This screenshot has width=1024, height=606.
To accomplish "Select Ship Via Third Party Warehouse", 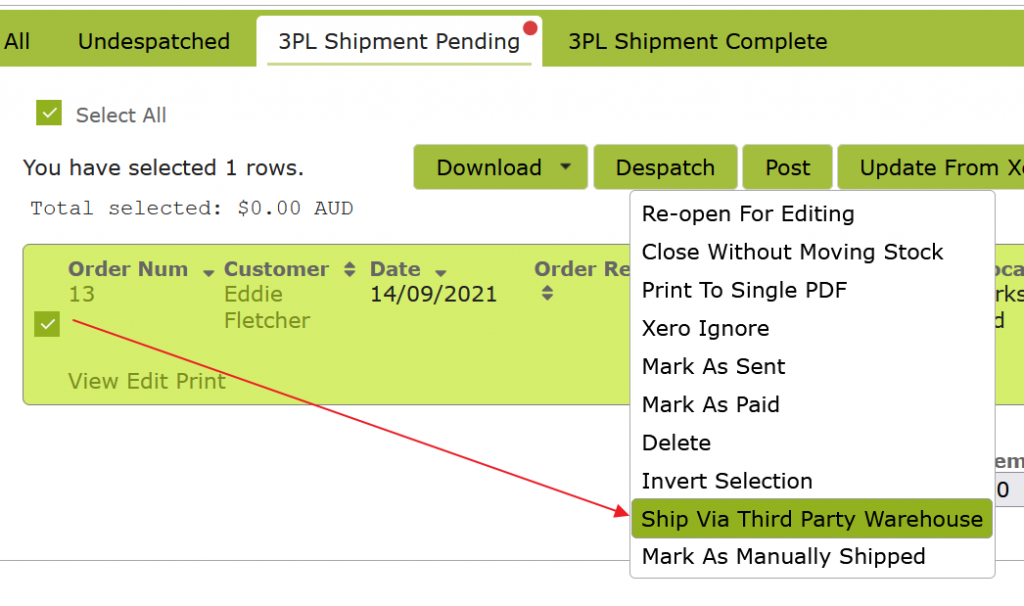I will pos(811,519).
